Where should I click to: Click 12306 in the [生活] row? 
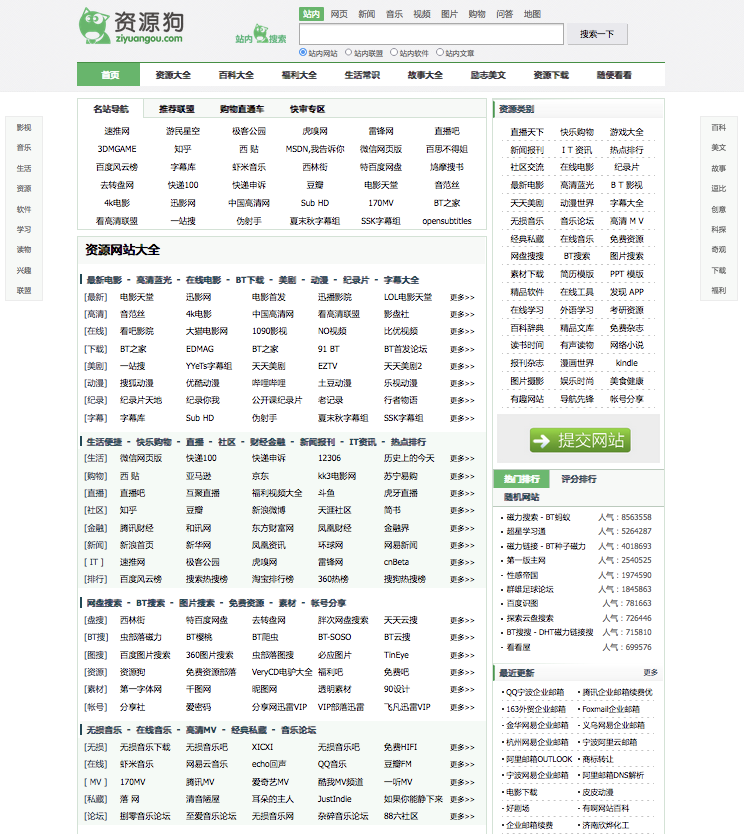tap(329, 458)
